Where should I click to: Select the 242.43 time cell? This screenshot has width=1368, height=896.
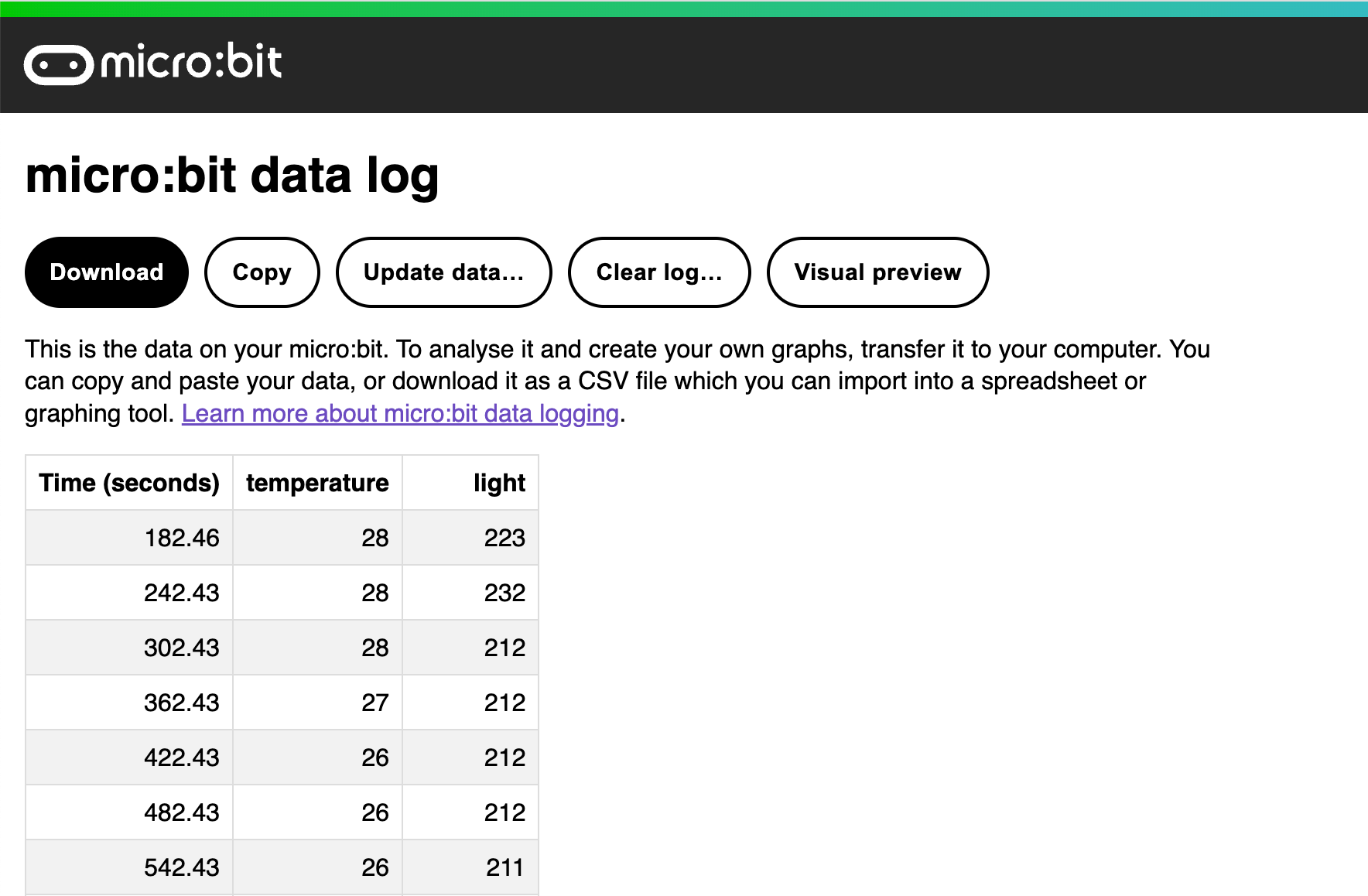pos(129,593)
